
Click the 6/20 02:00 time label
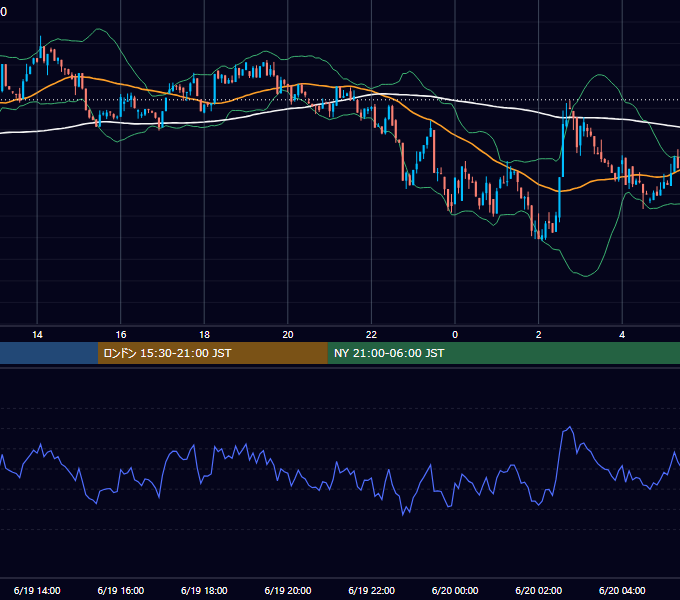click(x=539, y=590)
